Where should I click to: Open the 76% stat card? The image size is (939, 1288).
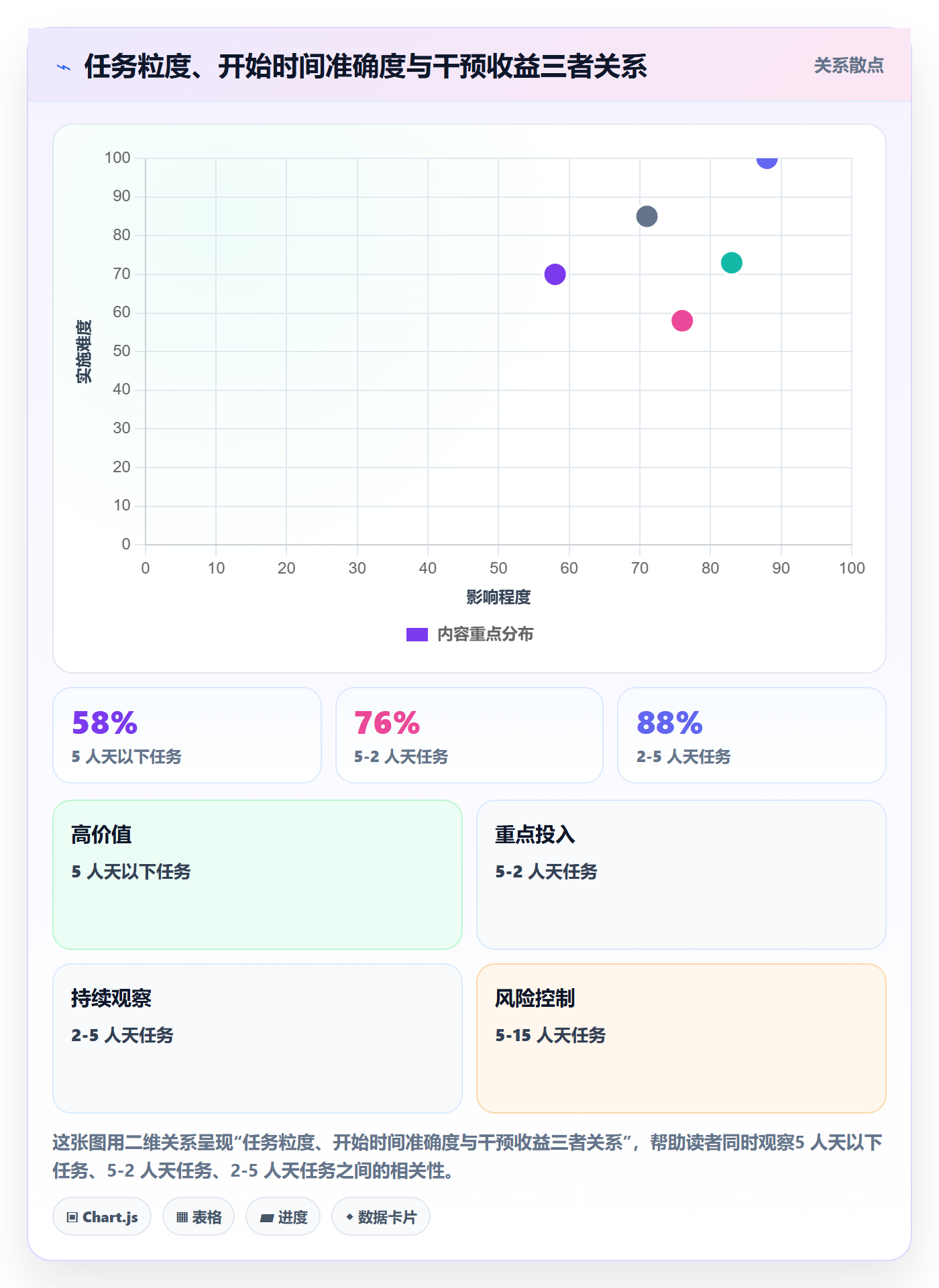click(469, 735)
